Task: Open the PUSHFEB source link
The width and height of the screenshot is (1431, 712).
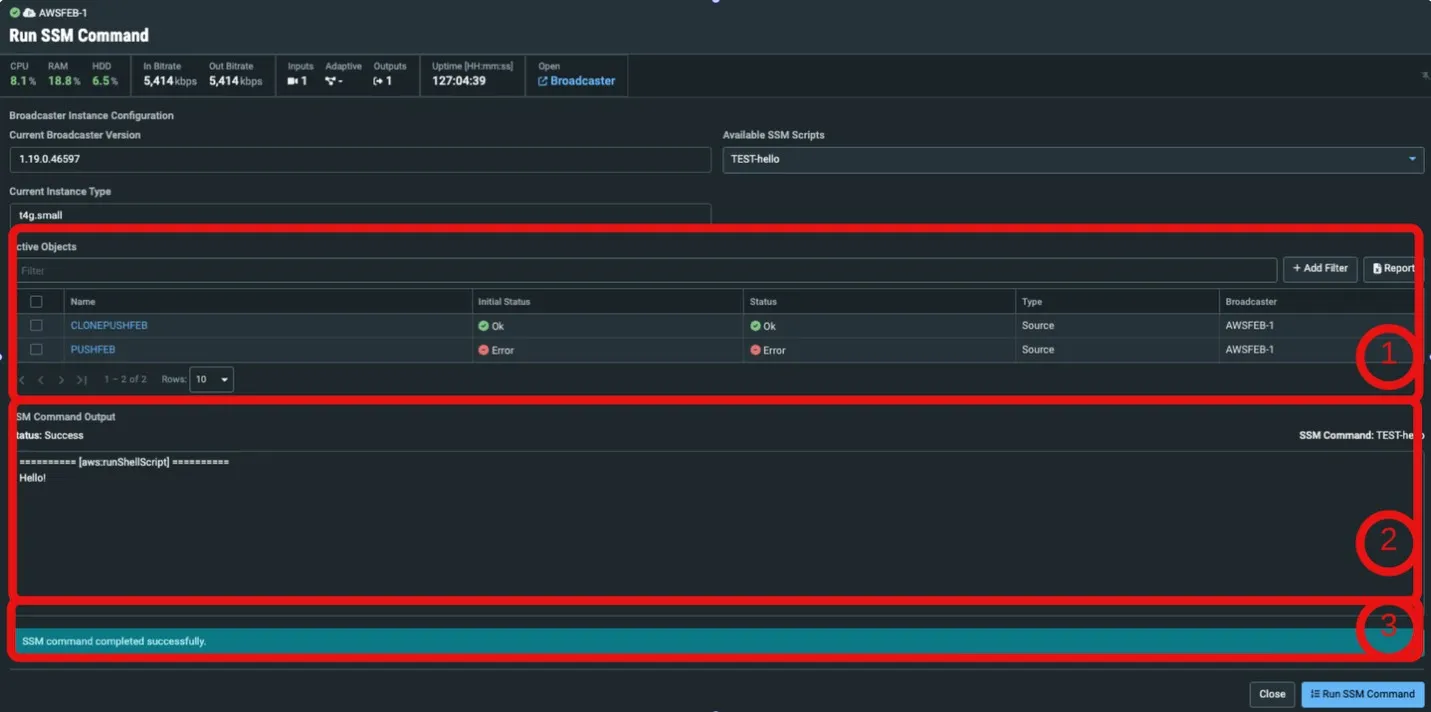Action: pos(93,349)
